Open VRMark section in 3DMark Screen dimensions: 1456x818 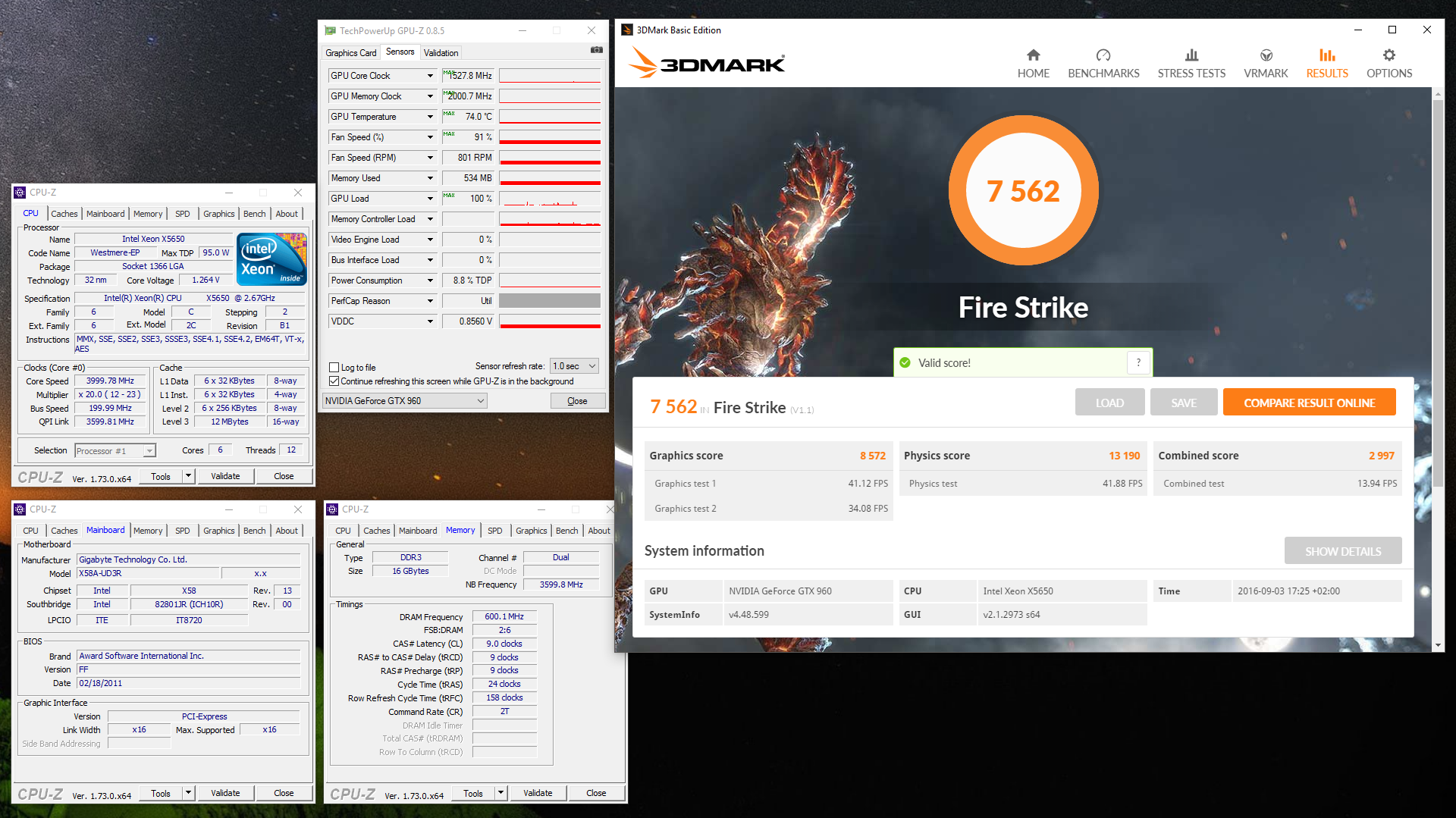(x=1266, y=64)
